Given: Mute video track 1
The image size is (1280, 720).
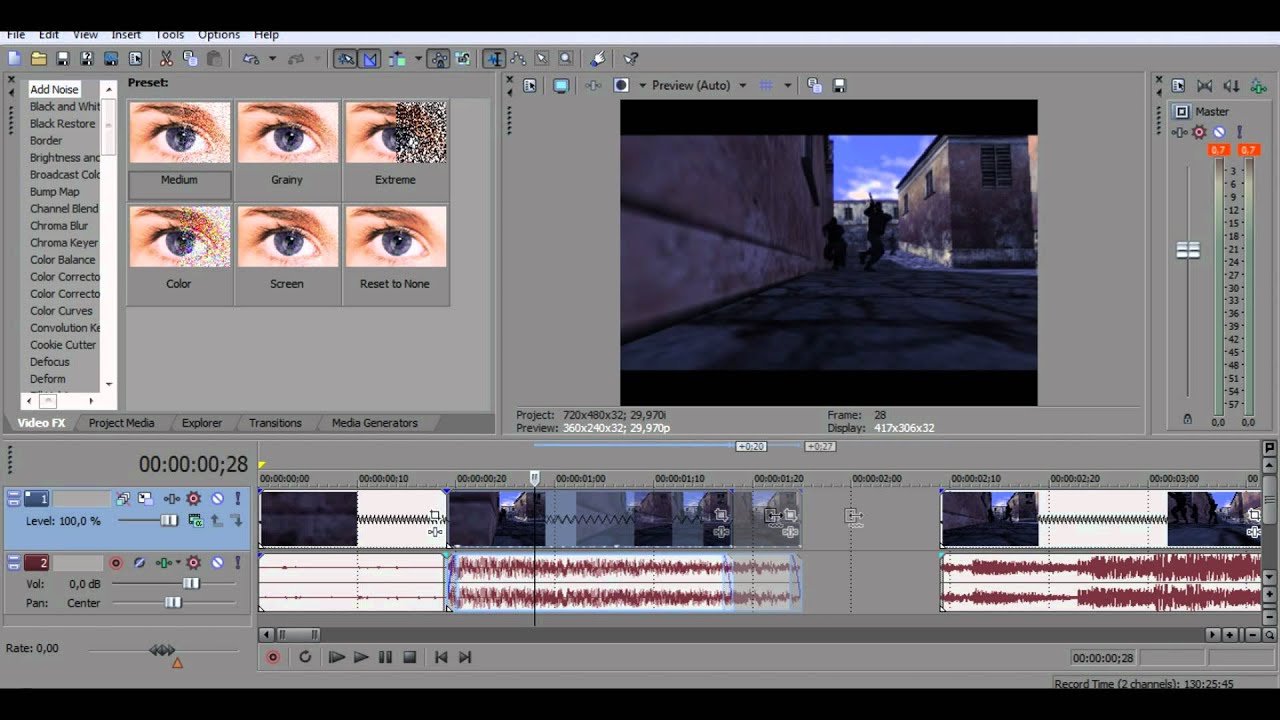Looking at the screenshot, I should coord(217,498).
